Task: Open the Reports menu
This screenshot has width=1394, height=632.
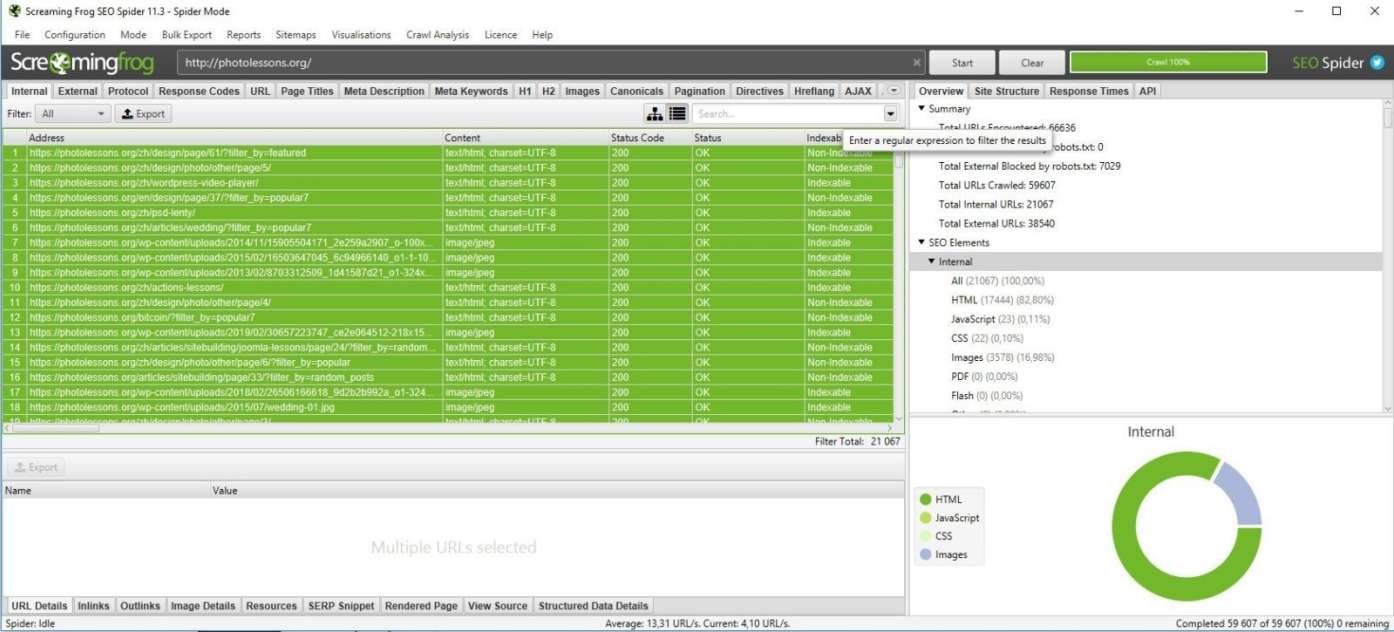Action: [243, 34]
